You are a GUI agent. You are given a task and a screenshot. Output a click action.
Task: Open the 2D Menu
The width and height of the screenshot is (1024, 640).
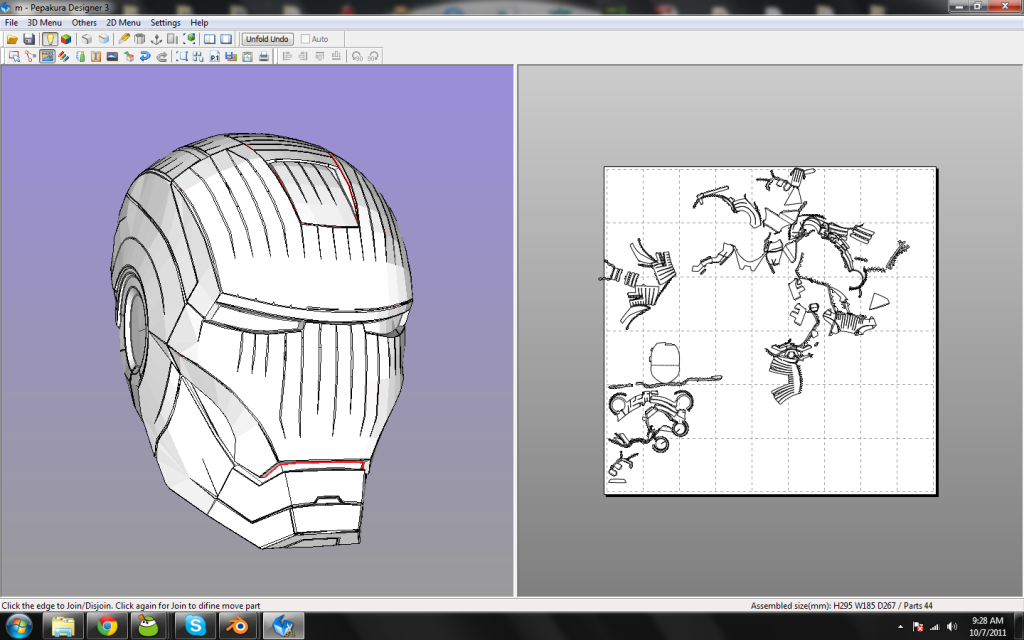[x=123, y=22]
